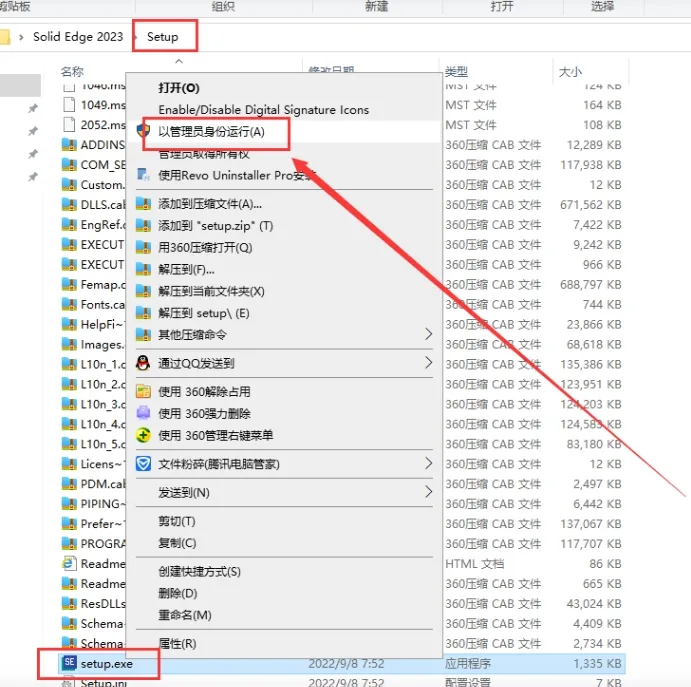Click the Tencent PC Manager shield icon
This screenshot has height=687, width=691.
point(143,463)
